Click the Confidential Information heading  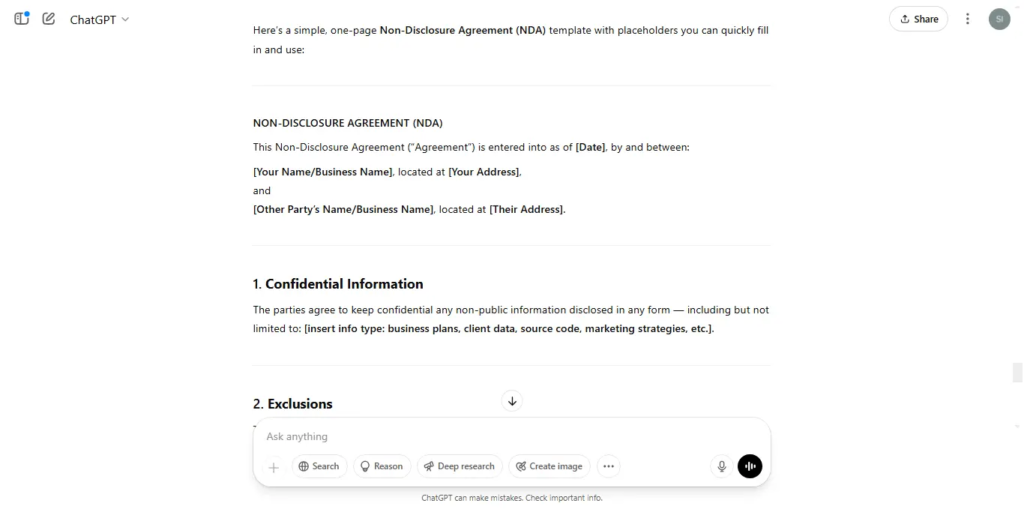[338, 284]
